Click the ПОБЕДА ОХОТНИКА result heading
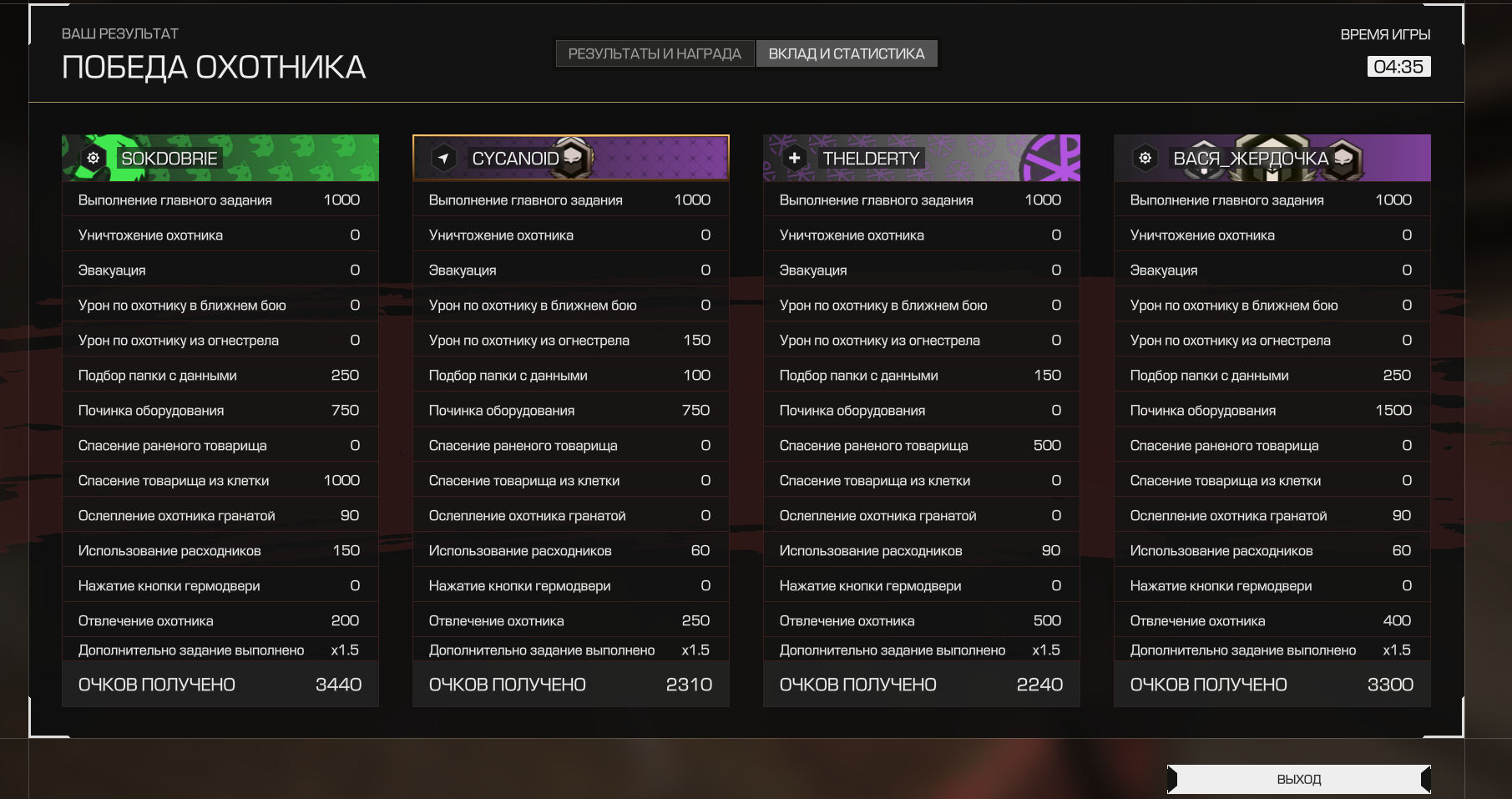 coord(214,68)
